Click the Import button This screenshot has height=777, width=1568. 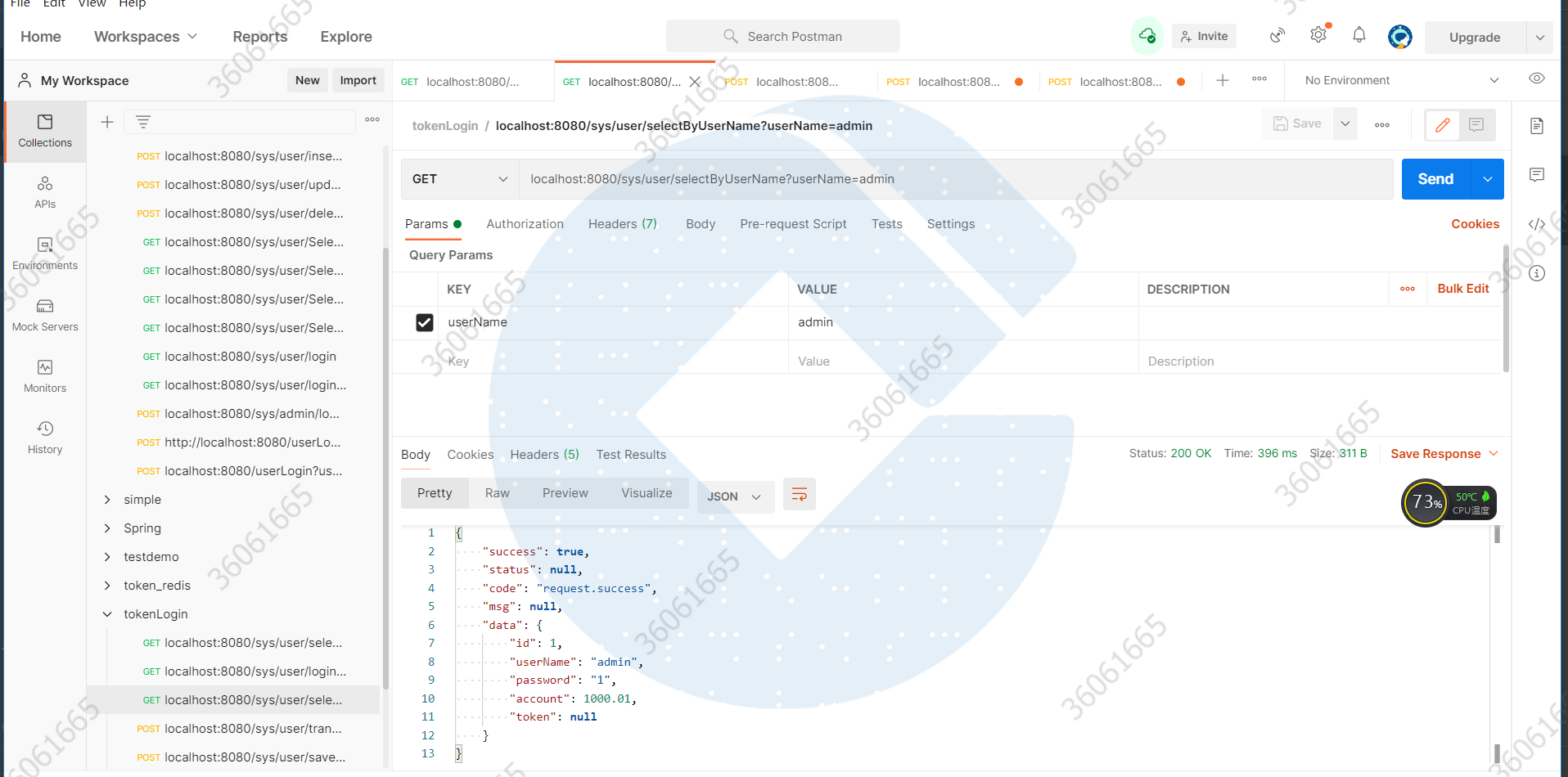coord(358,80)
